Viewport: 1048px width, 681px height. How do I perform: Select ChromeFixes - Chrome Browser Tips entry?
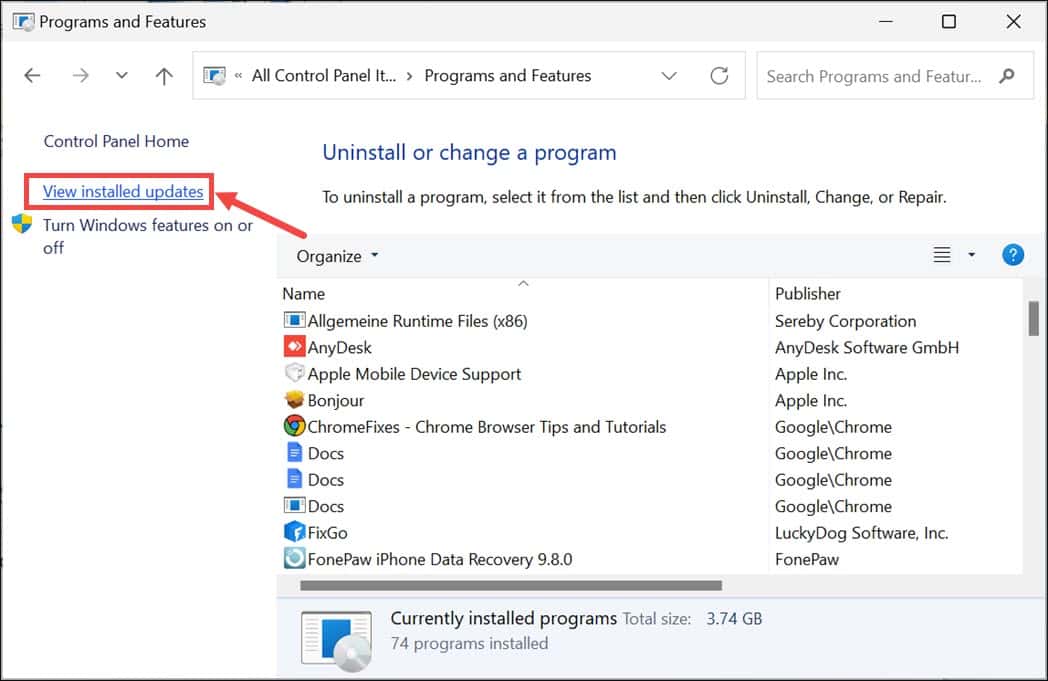pyautogui.click(x=487, y=427)
